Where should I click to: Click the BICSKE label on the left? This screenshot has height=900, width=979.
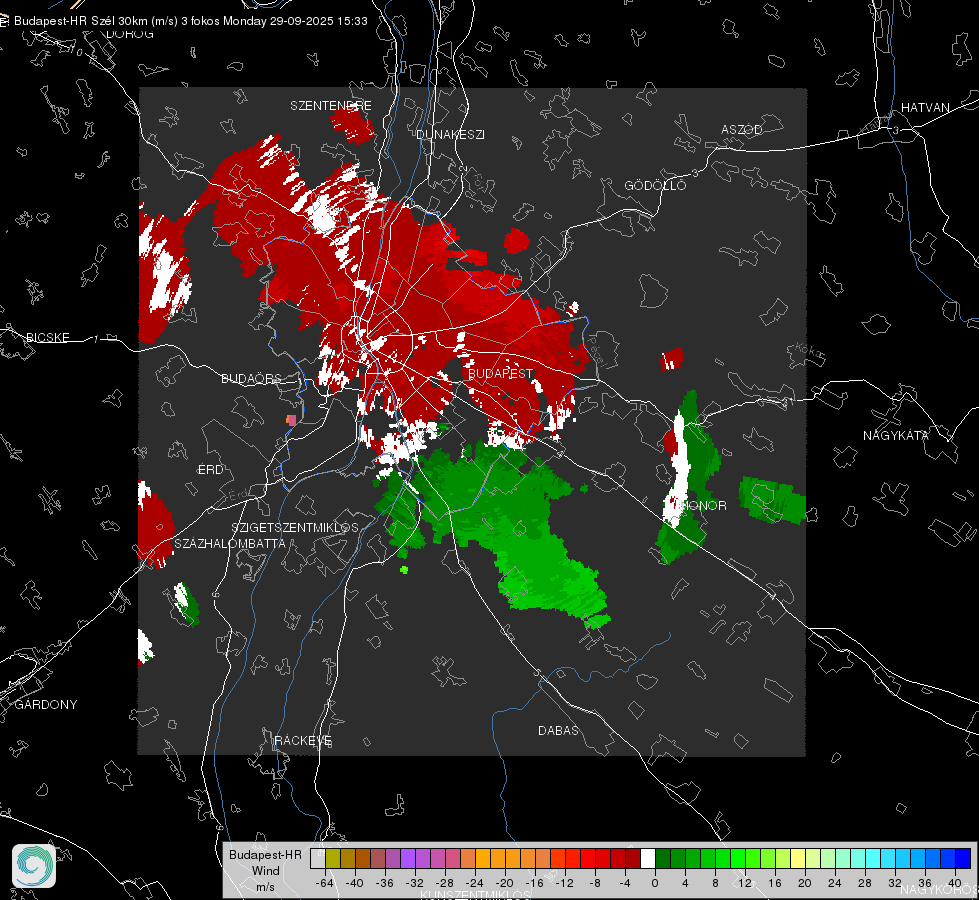coord(47,337)
